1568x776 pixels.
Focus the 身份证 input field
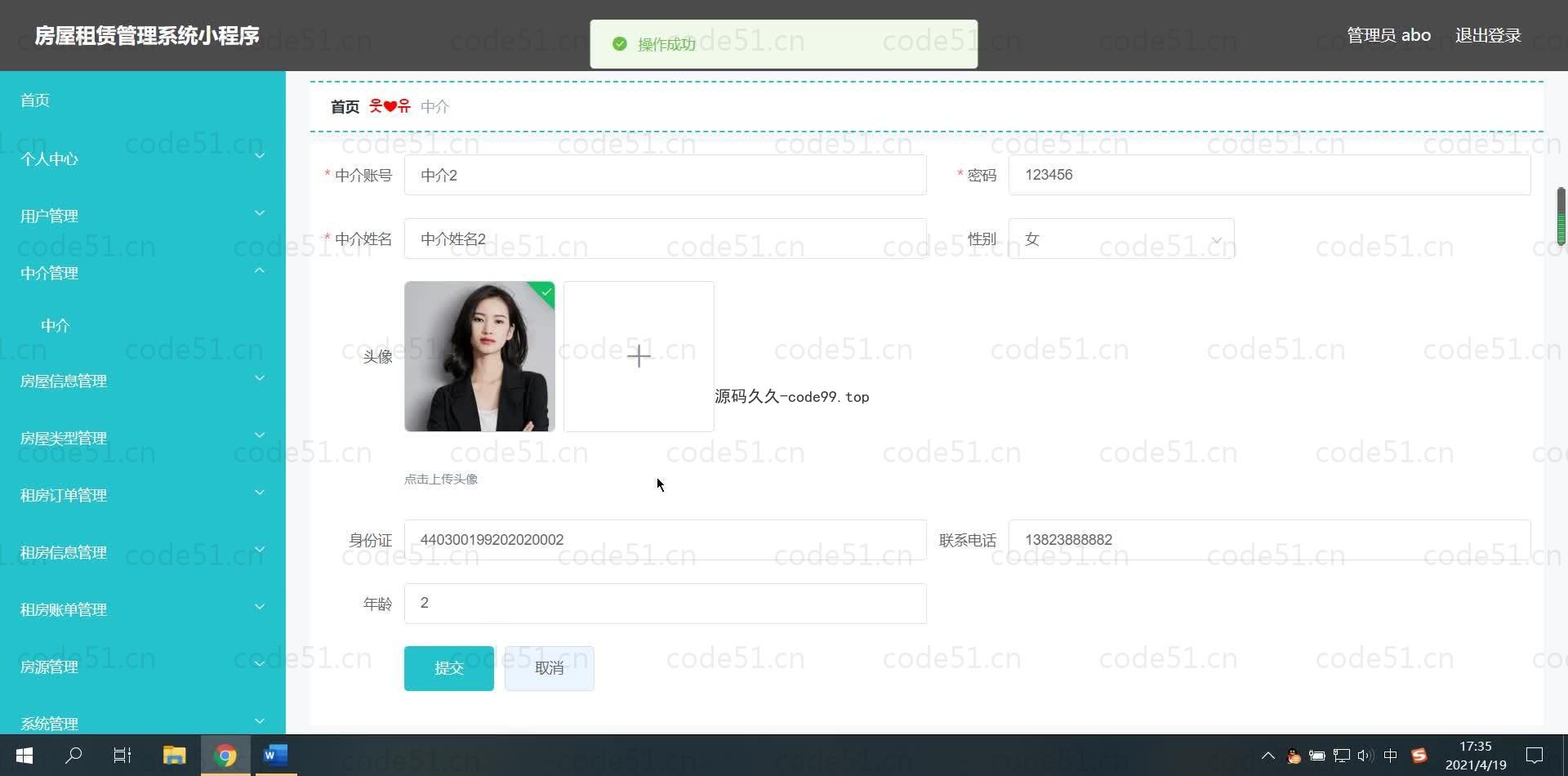coord(666,540)
